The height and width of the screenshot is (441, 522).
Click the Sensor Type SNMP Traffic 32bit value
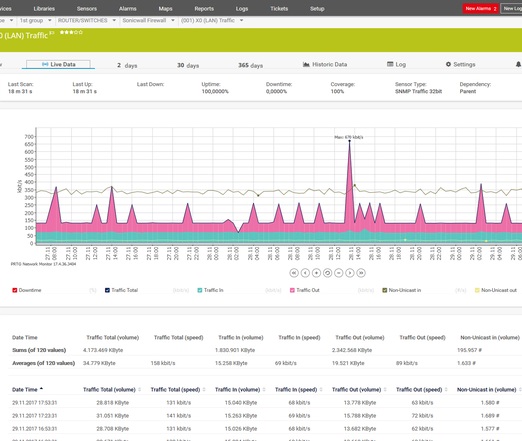point(418,91)
